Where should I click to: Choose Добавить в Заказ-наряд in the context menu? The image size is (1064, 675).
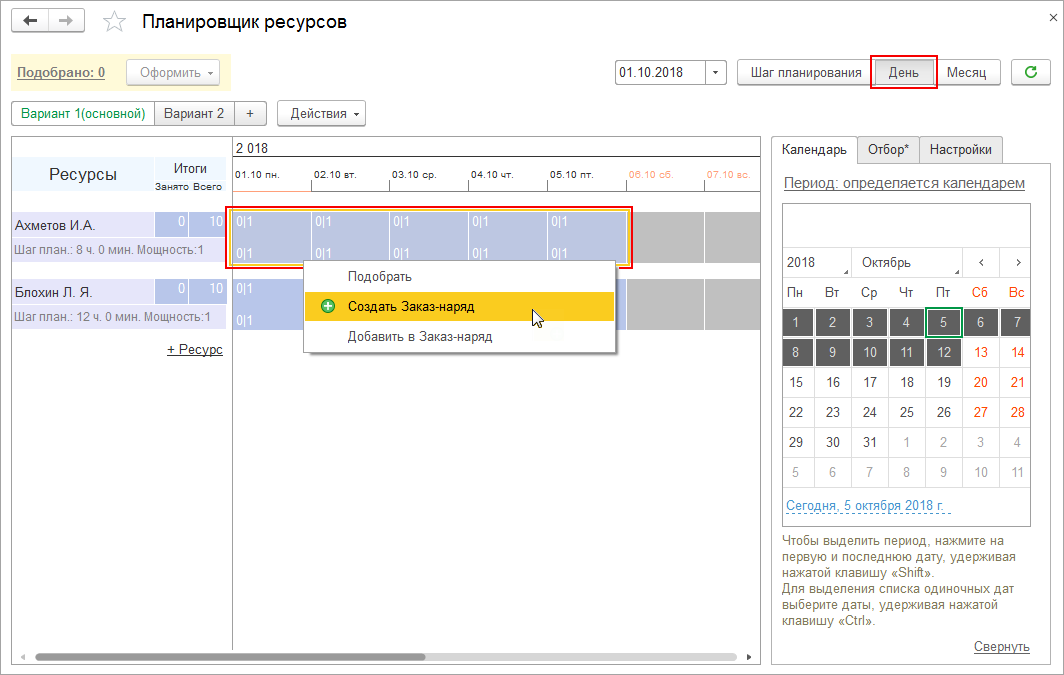coord(459,336)
